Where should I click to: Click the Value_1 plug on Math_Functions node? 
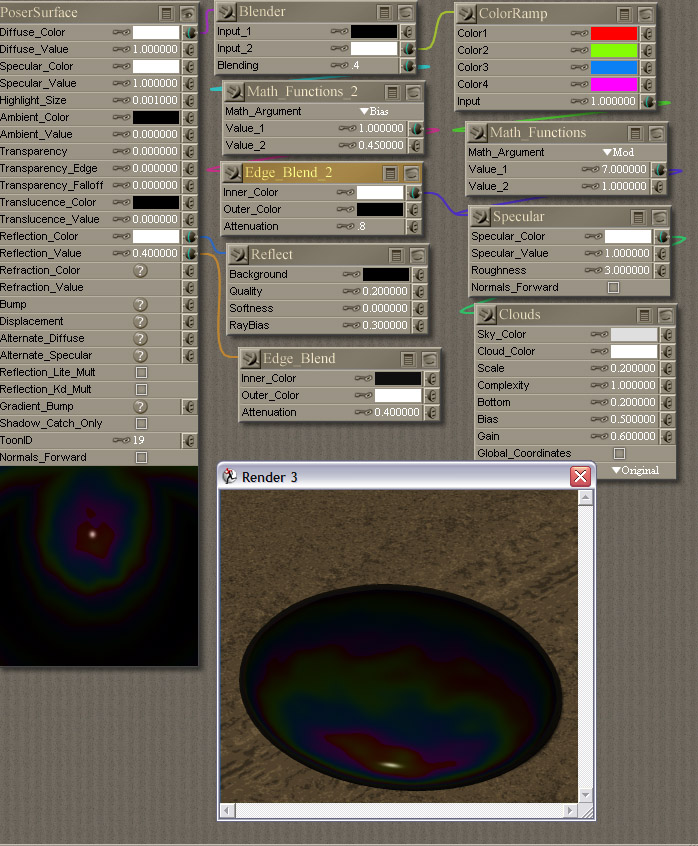click(x=660, y=170)
